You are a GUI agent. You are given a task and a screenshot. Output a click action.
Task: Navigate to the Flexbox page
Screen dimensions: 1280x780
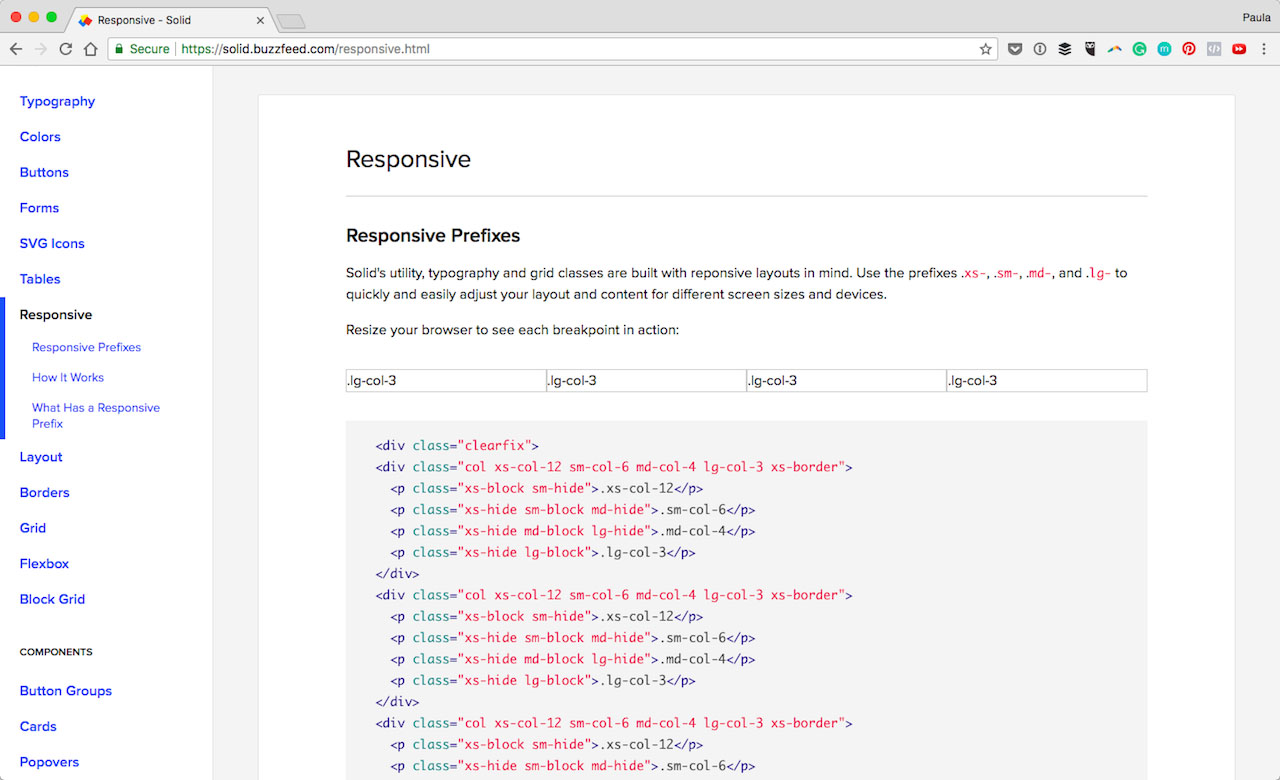(x=44, y=563)
